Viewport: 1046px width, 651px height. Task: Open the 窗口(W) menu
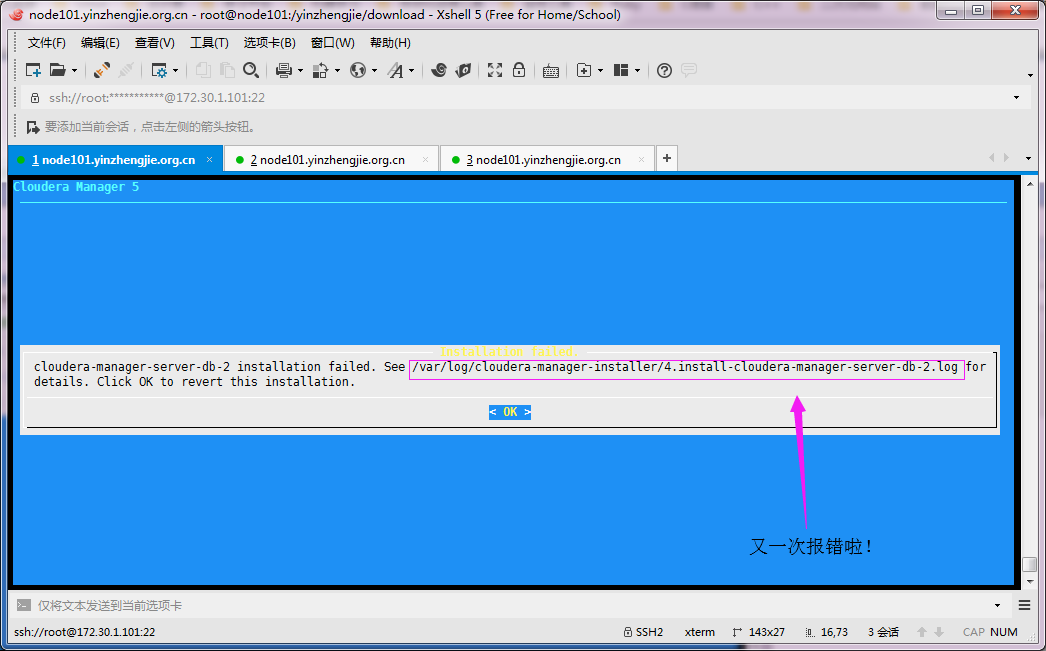[333, 43]
